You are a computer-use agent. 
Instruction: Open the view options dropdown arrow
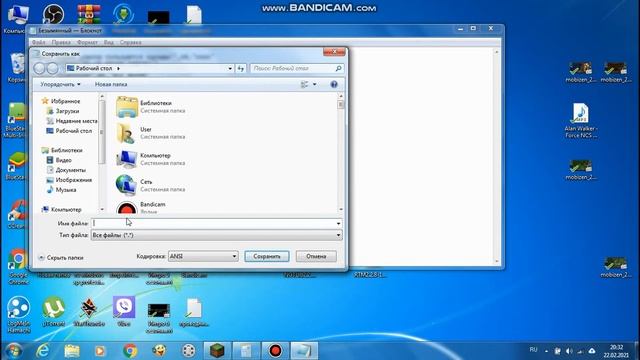(314, 84)
